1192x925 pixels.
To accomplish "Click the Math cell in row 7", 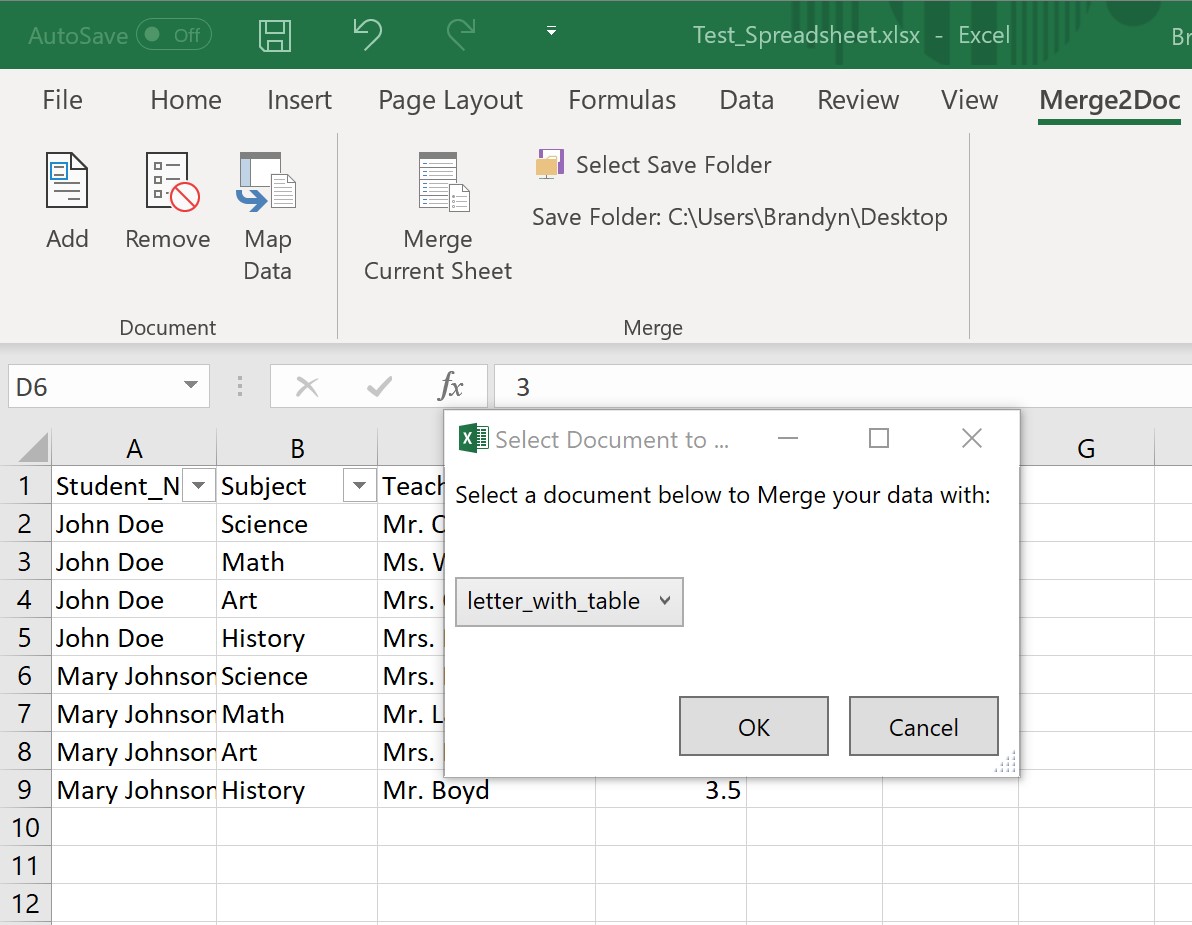I will pos(297,714).
